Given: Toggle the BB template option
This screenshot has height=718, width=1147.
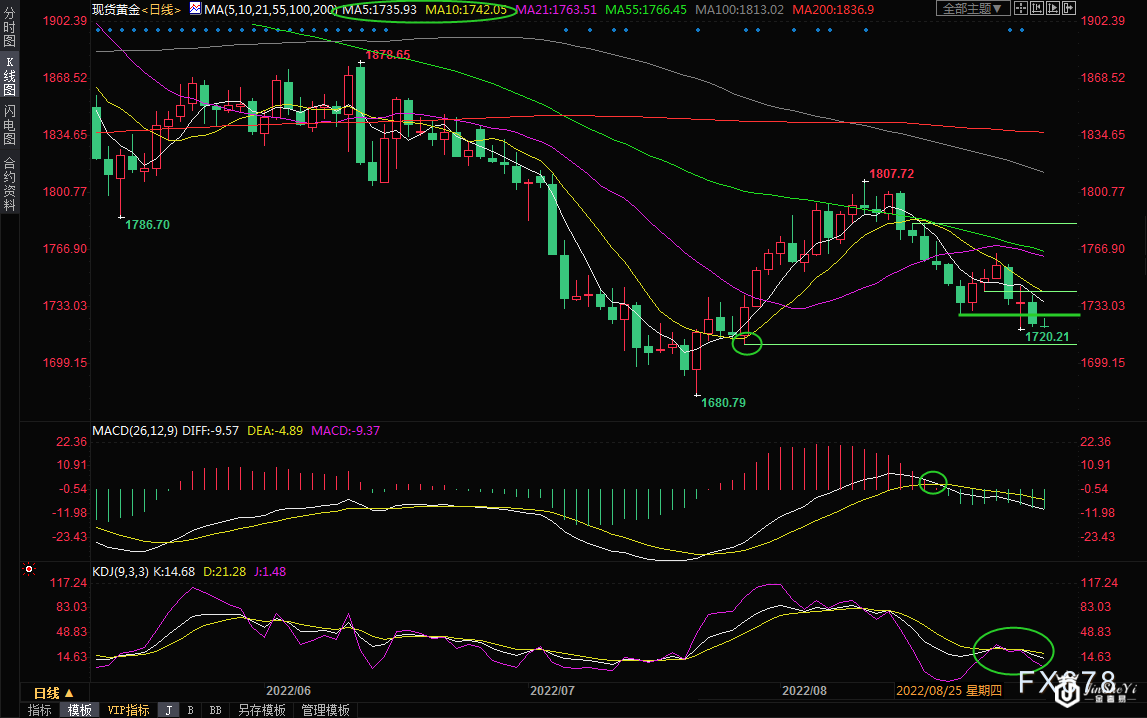Looking at the screenshot, I should click(214, 710).
